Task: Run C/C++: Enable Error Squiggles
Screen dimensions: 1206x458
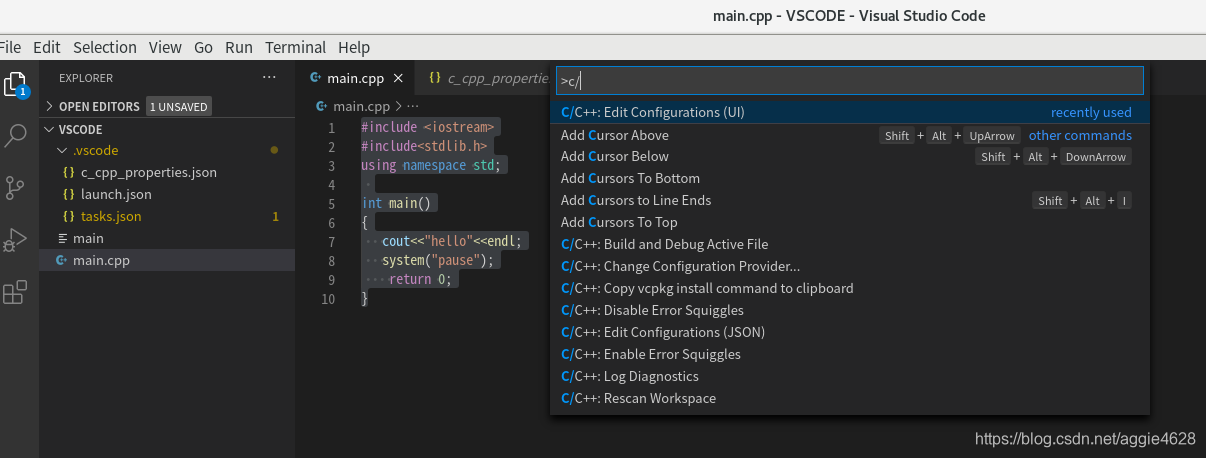Action: pyautogui.click(x=850, y=354)
